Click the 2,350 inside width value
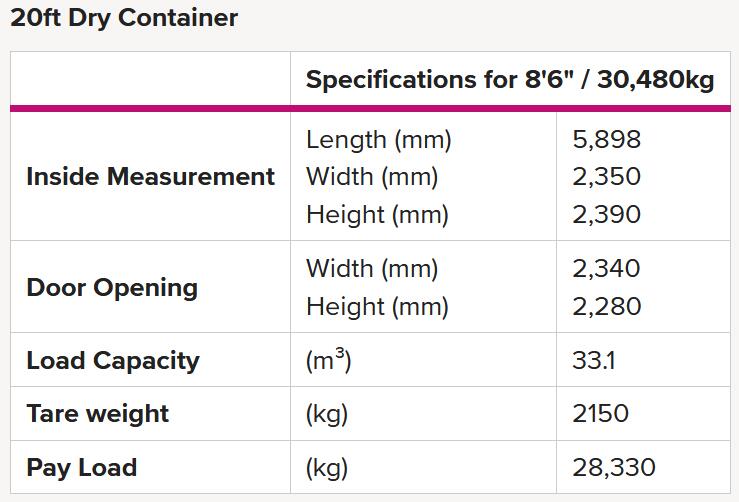The height and width of the screenshot is (502, 739). tap(607, 177)
